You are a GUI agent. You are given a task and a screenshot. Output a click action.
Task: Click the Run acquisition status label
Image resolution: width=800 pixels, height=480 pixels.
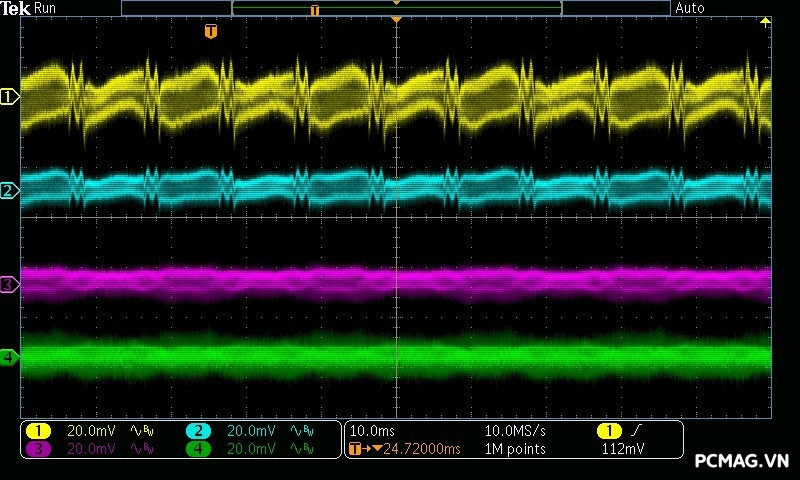point(46,8)
